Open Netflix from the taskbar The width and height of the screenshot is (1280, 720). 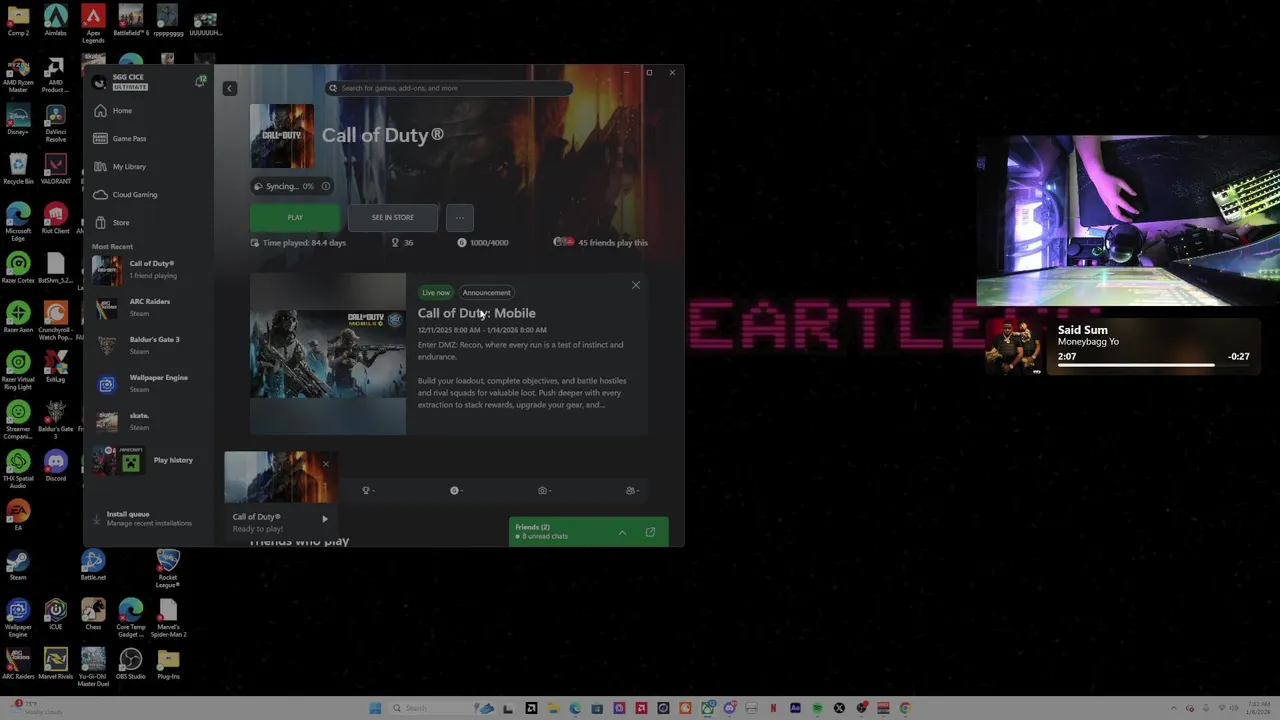click(773, 708)
